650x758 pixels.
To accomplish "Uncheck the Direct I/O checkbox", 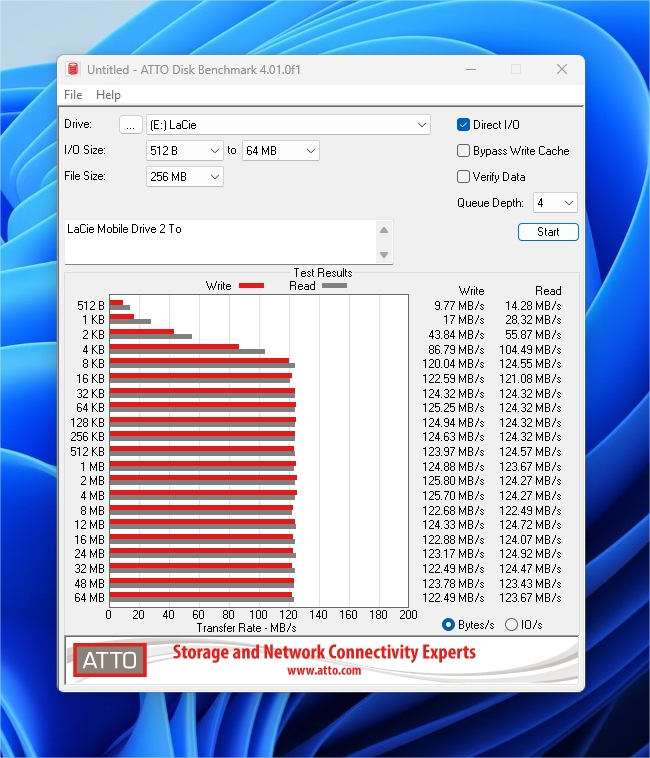I will 463,125.
